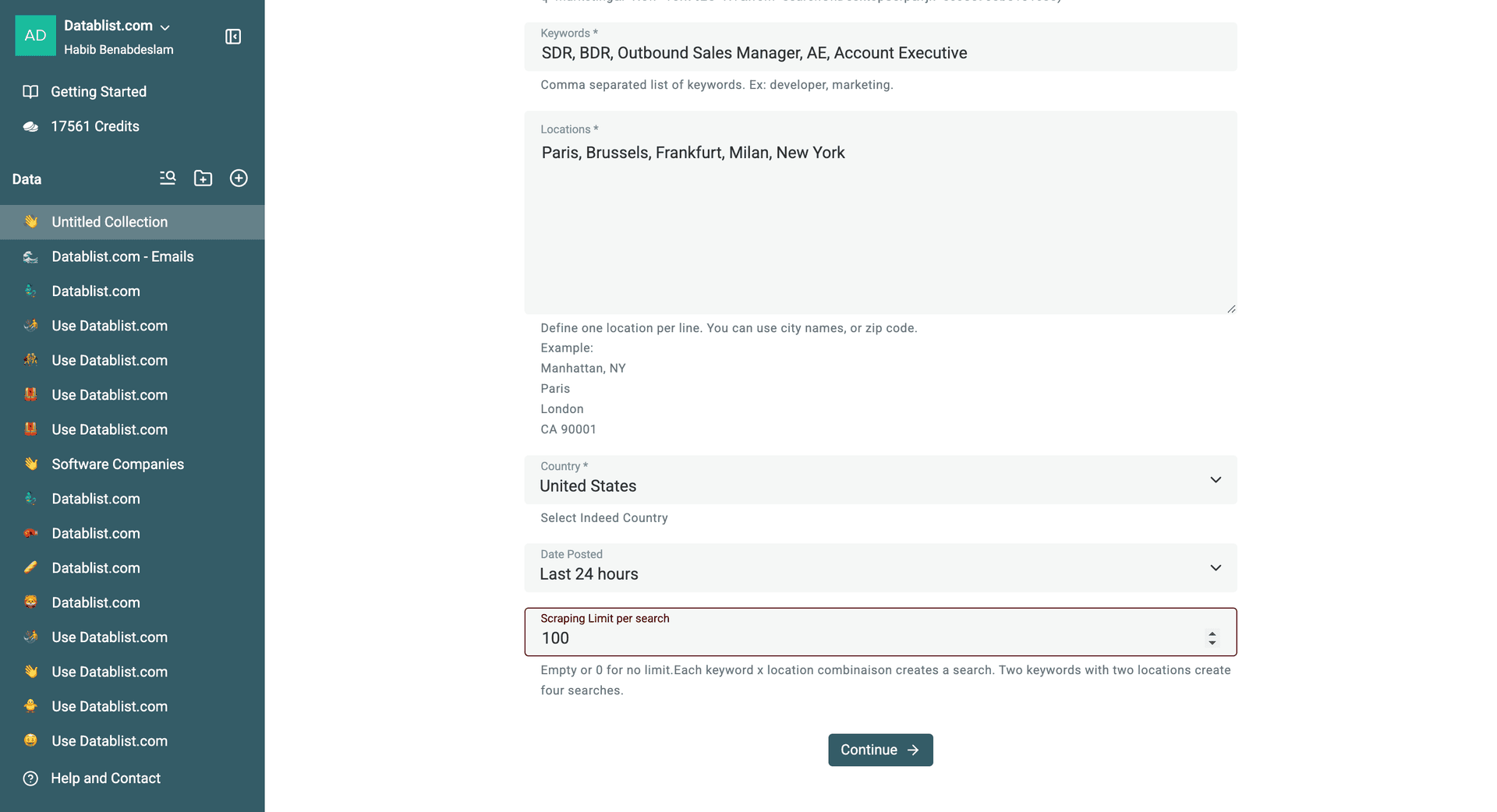The width and height of the screenshot is (1497, 812).
Task: Open the Getting Started book icon
Action: [30, 91]
